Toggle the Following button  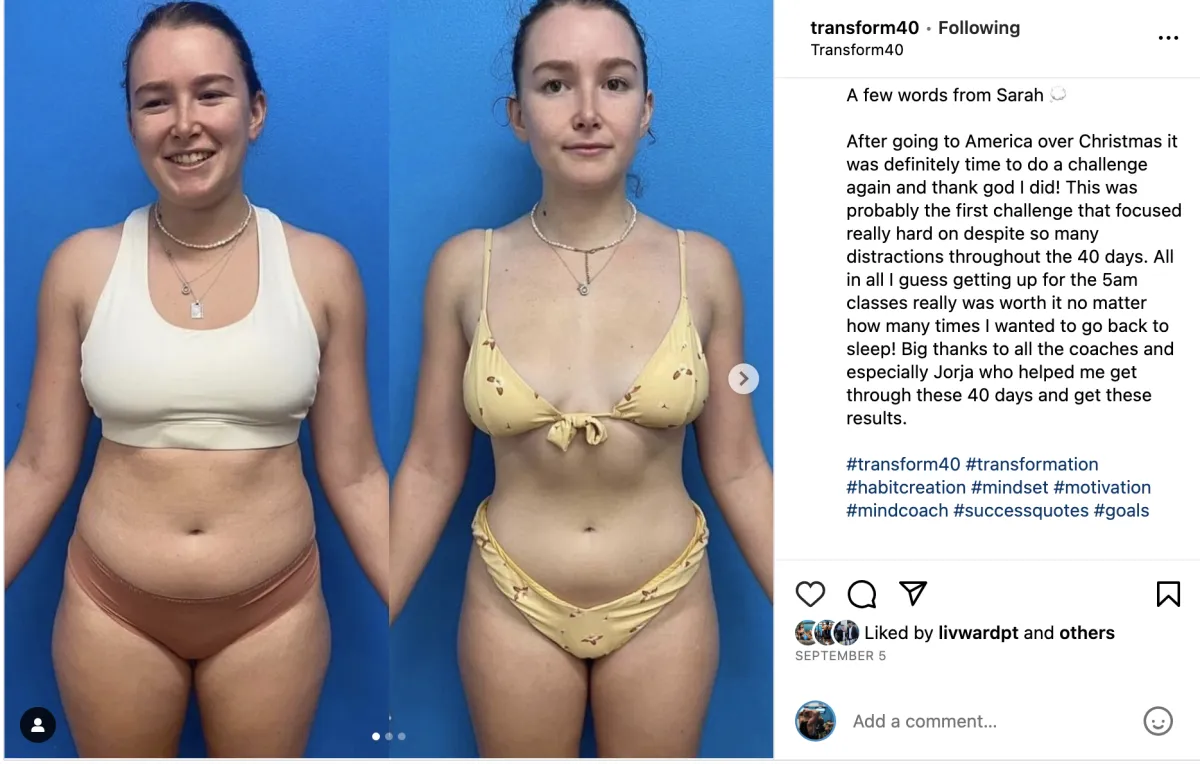coord(979,28)
